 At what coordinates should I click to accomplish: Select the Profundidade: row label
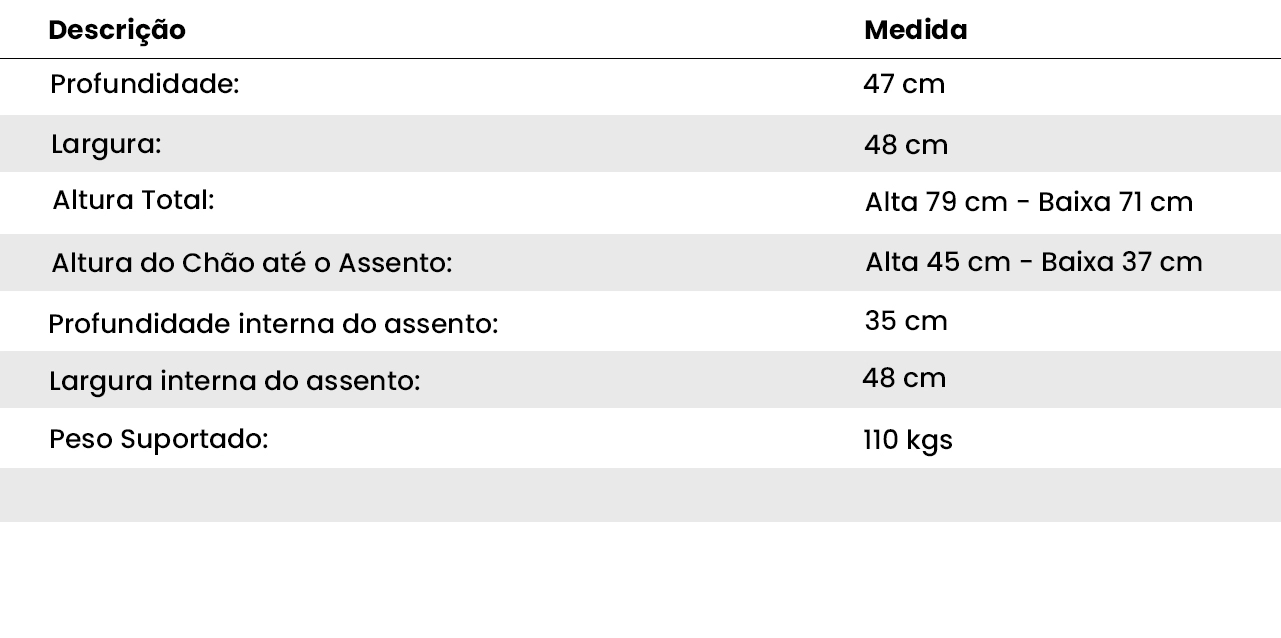click(x=145, y=85)
